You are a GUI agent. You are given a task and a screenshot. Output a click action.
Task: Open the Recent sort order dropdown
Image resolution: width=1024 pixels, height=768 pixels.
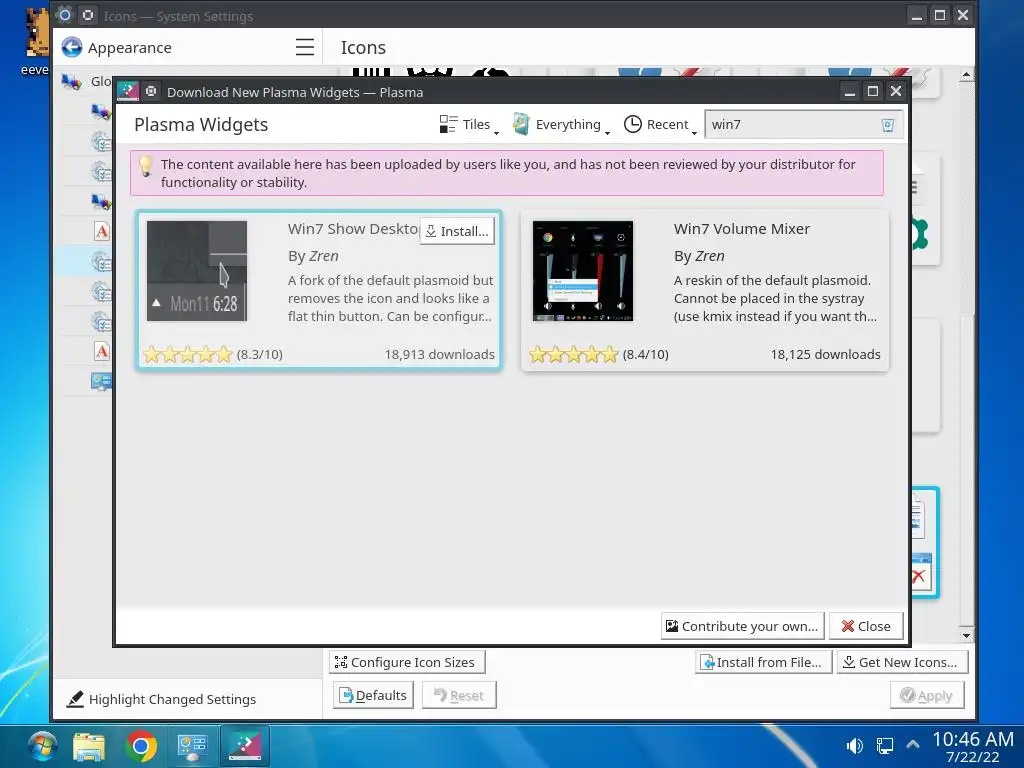click(x=660, y=125)
